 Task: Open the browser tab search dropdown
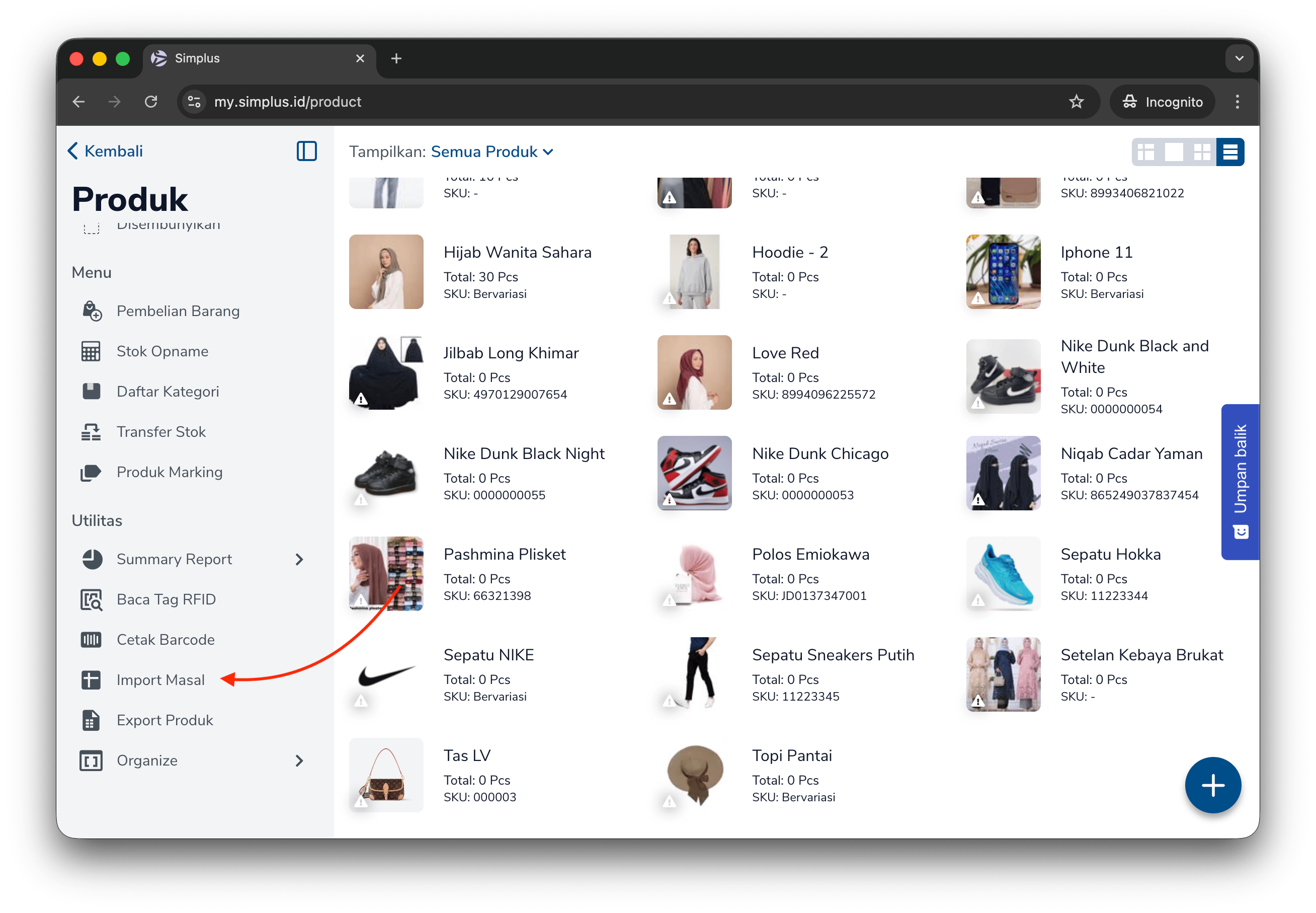[x=1239, y=58]
